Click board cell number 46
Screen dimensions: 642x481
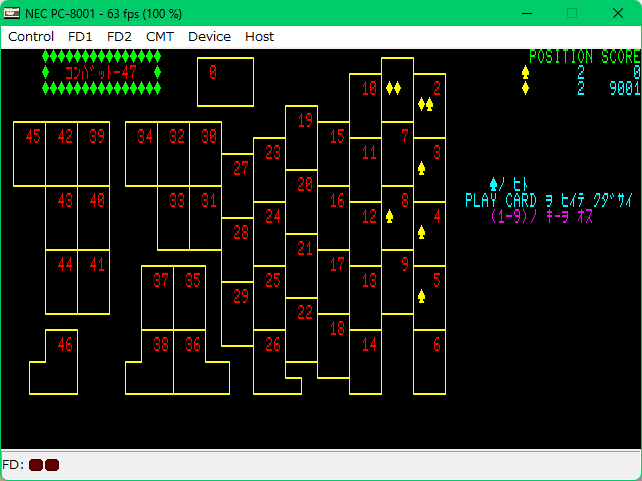coord(61,362)
